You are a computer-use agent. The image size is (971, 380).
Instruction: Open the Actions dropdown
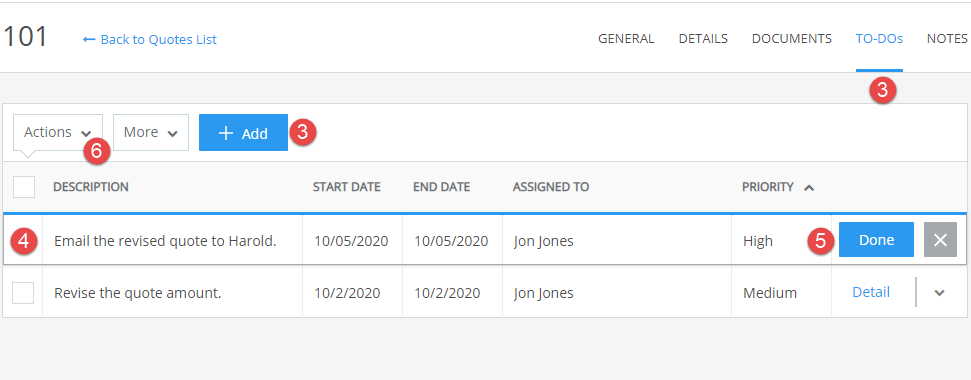click(x=58, y=132)
